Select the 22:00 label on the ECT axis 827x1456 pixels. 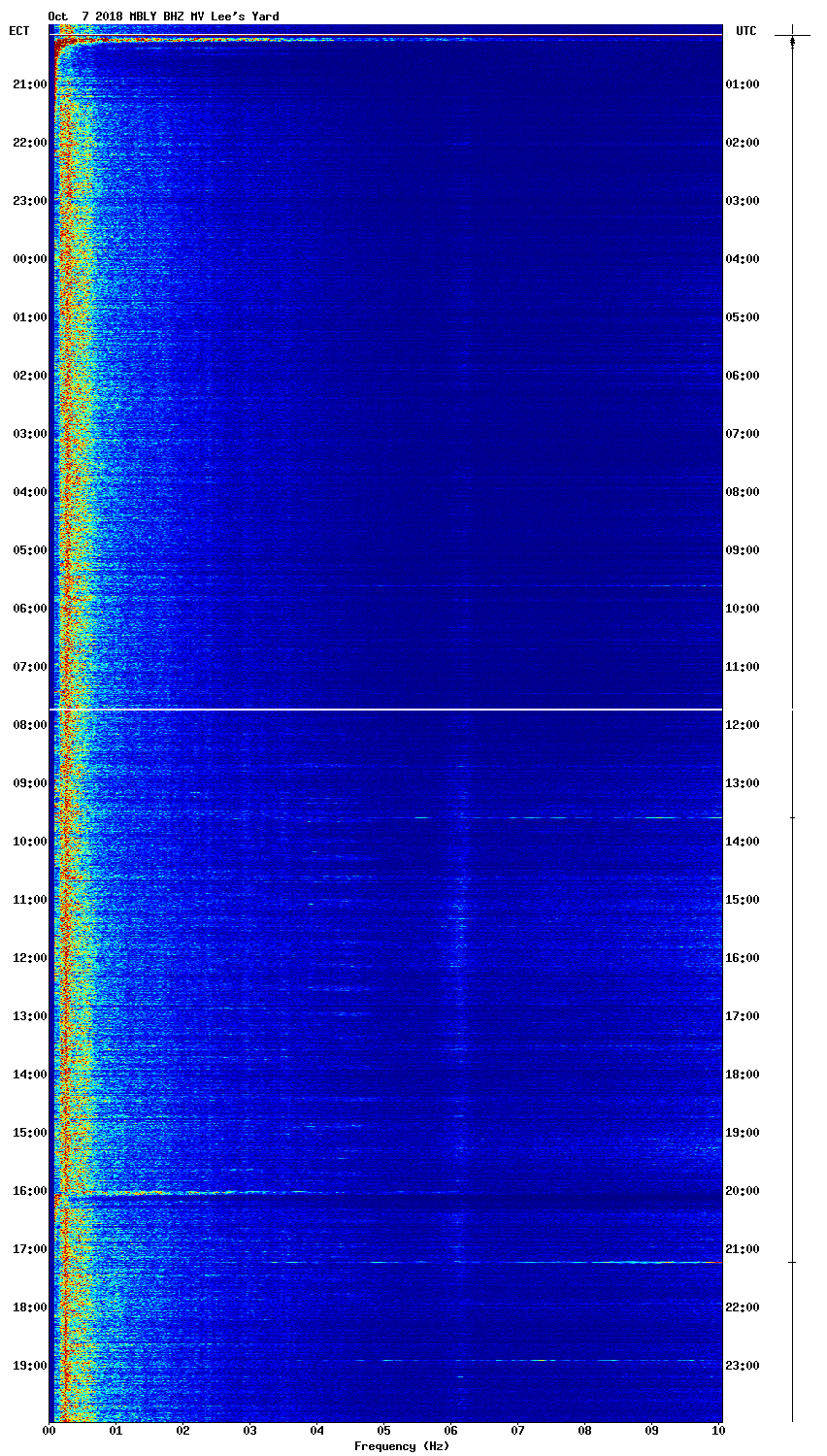pos(29,143)
